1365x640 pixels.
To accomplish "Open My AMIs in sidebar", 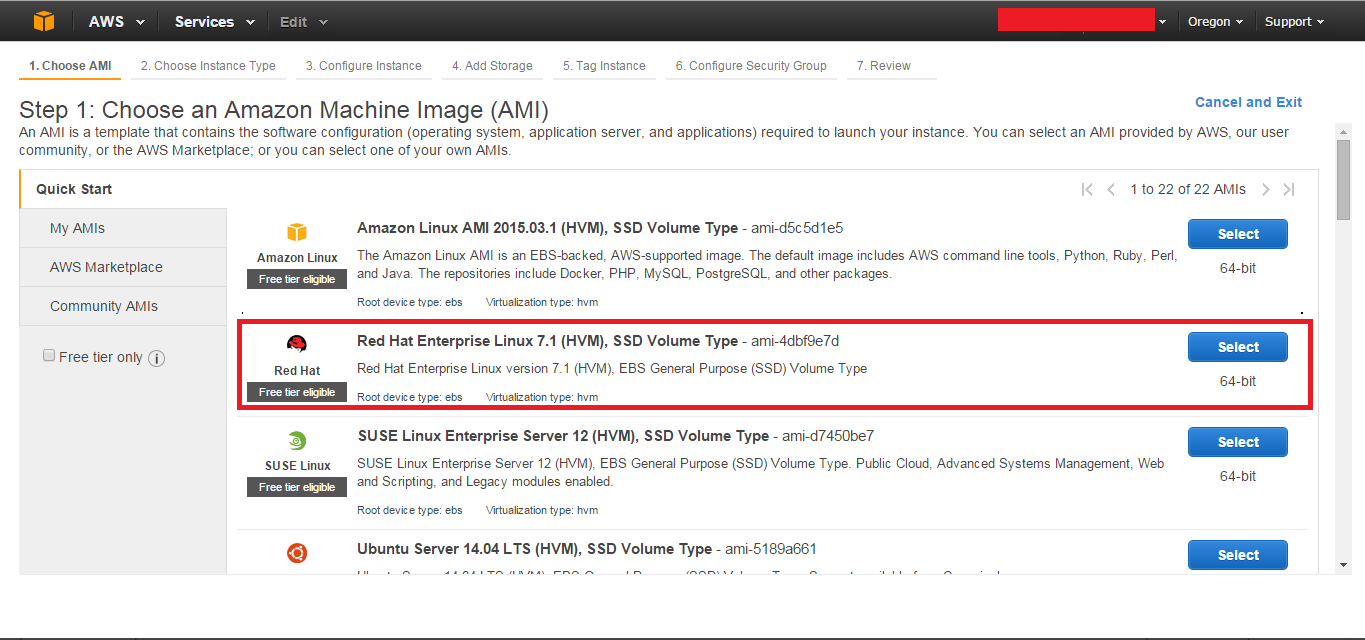I will pyautogui.click(x=123, y=228).
